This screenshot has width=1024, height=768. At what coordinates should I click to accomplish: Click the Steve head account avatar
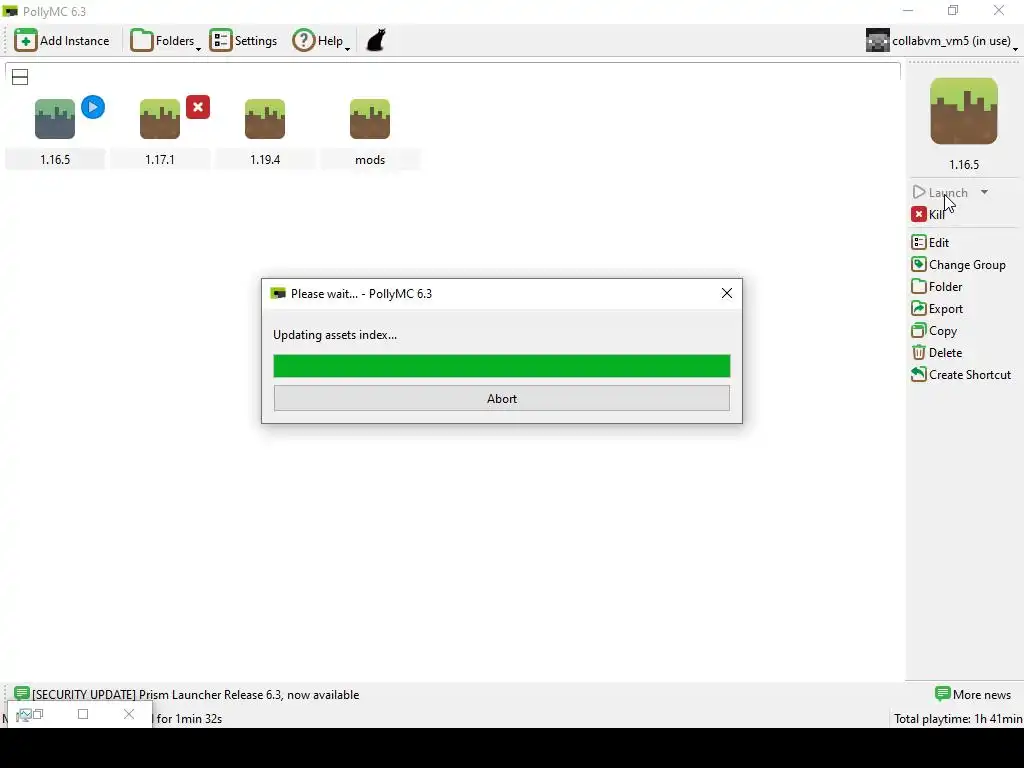[877, 40]
